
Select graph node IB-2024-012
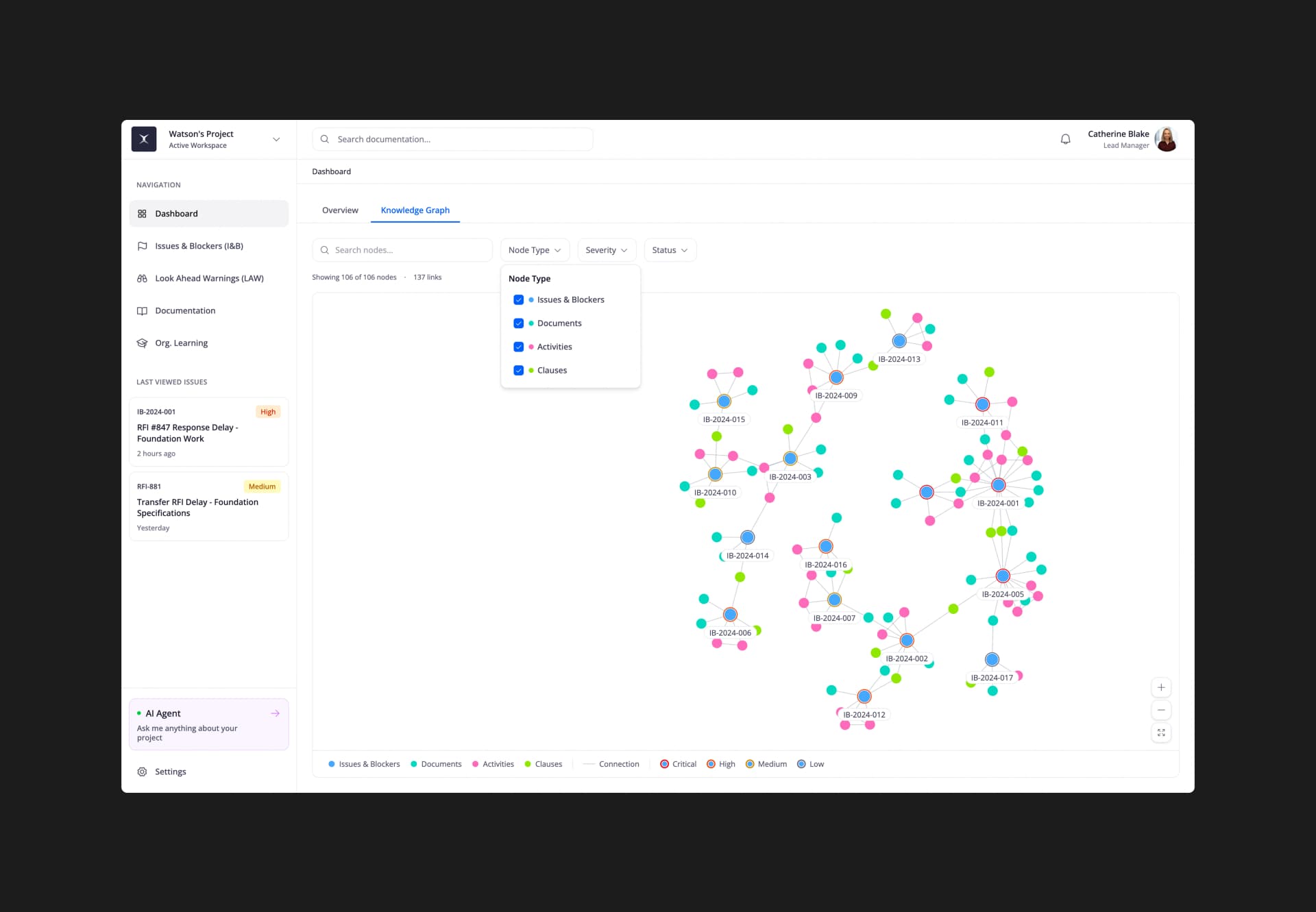click(x=864, y=696)
